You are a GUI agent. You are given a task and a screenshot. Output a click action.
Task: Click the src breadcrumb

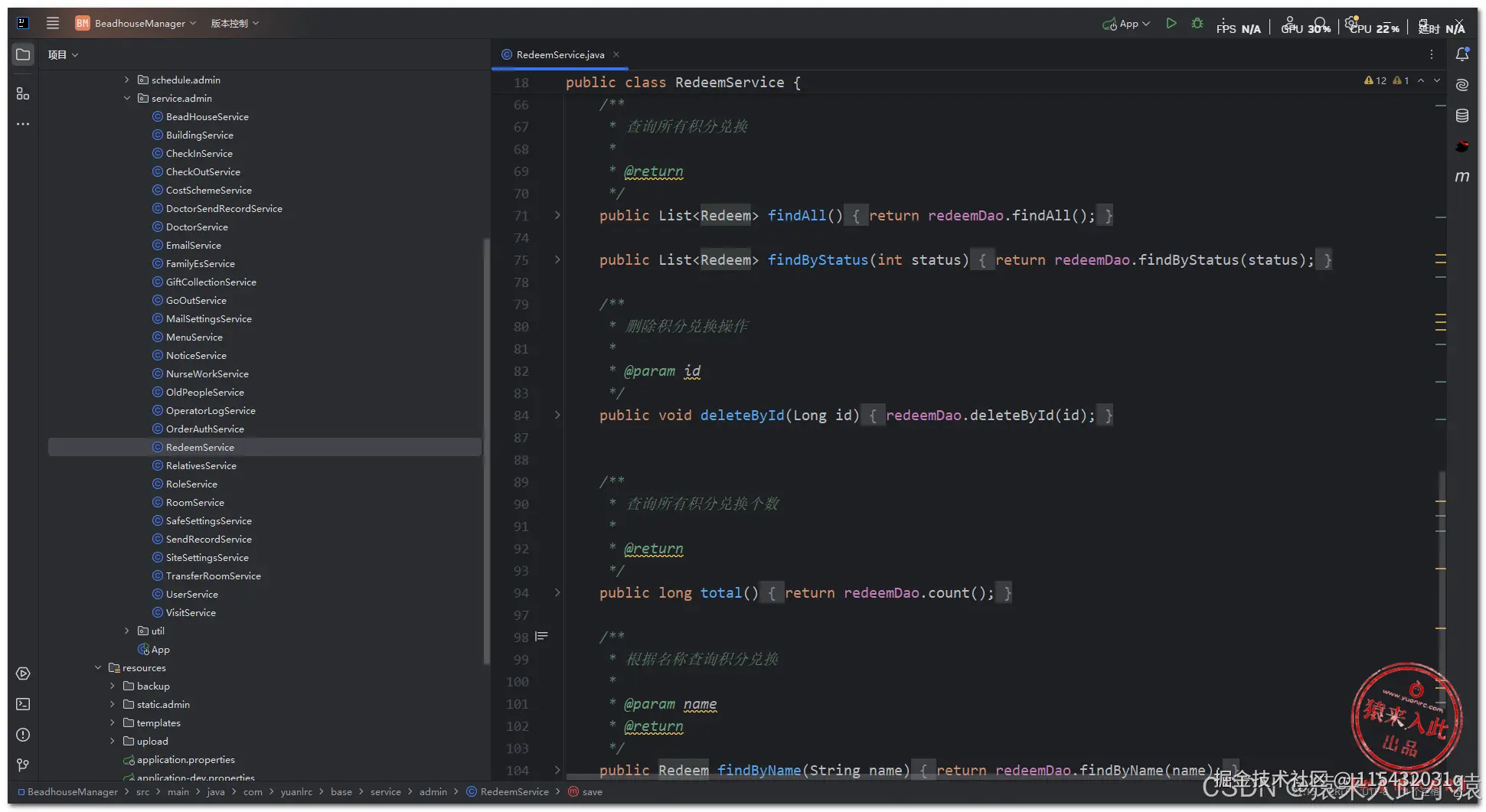143,792
